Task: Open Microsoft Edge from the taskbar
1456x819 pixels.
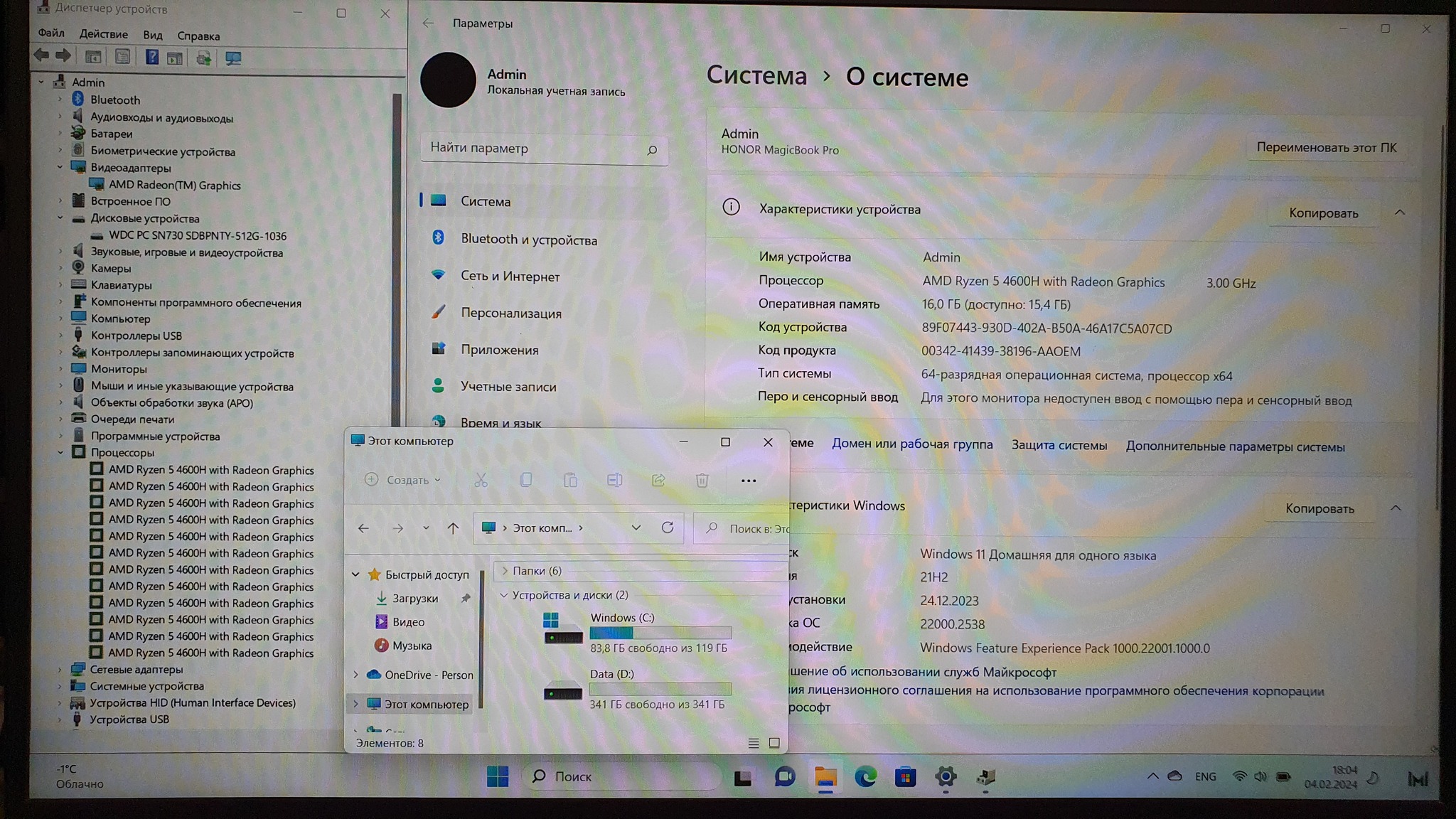Action: pyautogui.click(x=865, y=777)
